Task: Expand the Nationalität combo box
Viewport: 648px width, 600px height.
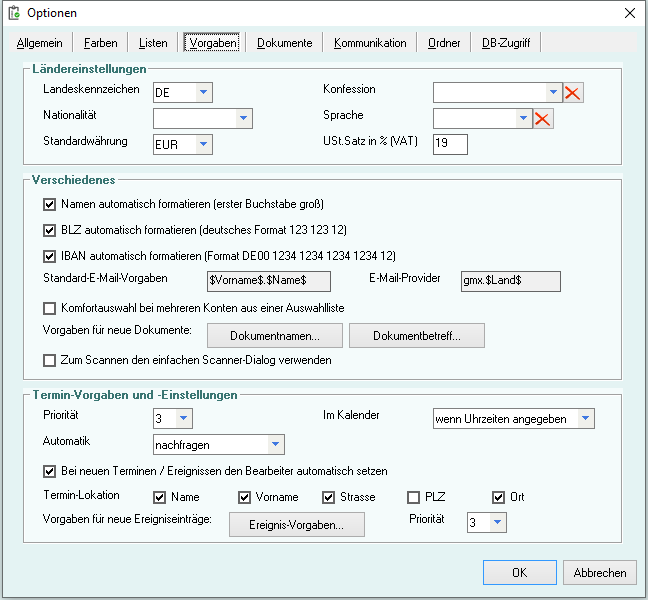Action: click(243, 119)
